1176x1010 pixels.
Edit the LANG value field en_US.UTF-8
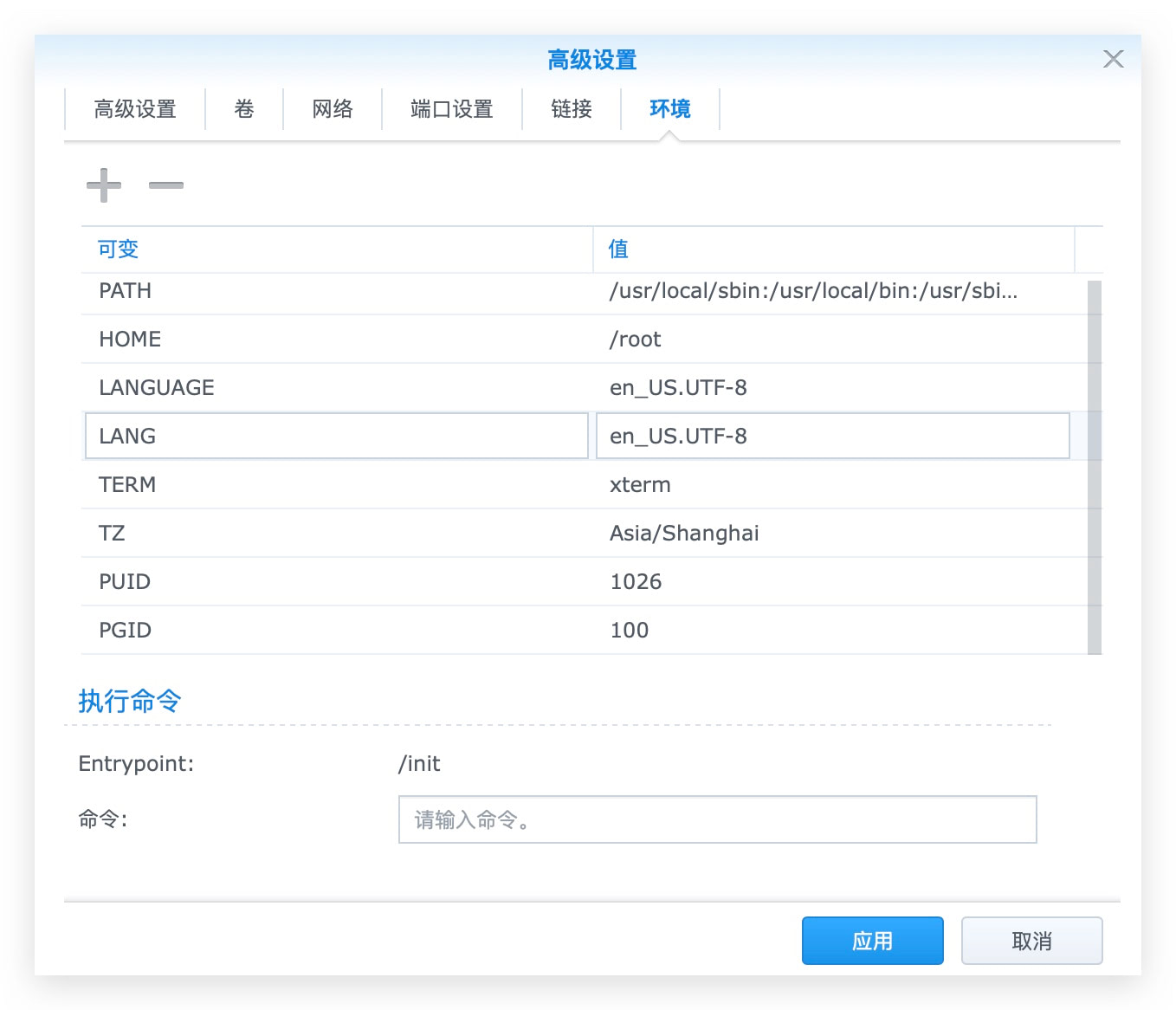click(x=833, y=436)
